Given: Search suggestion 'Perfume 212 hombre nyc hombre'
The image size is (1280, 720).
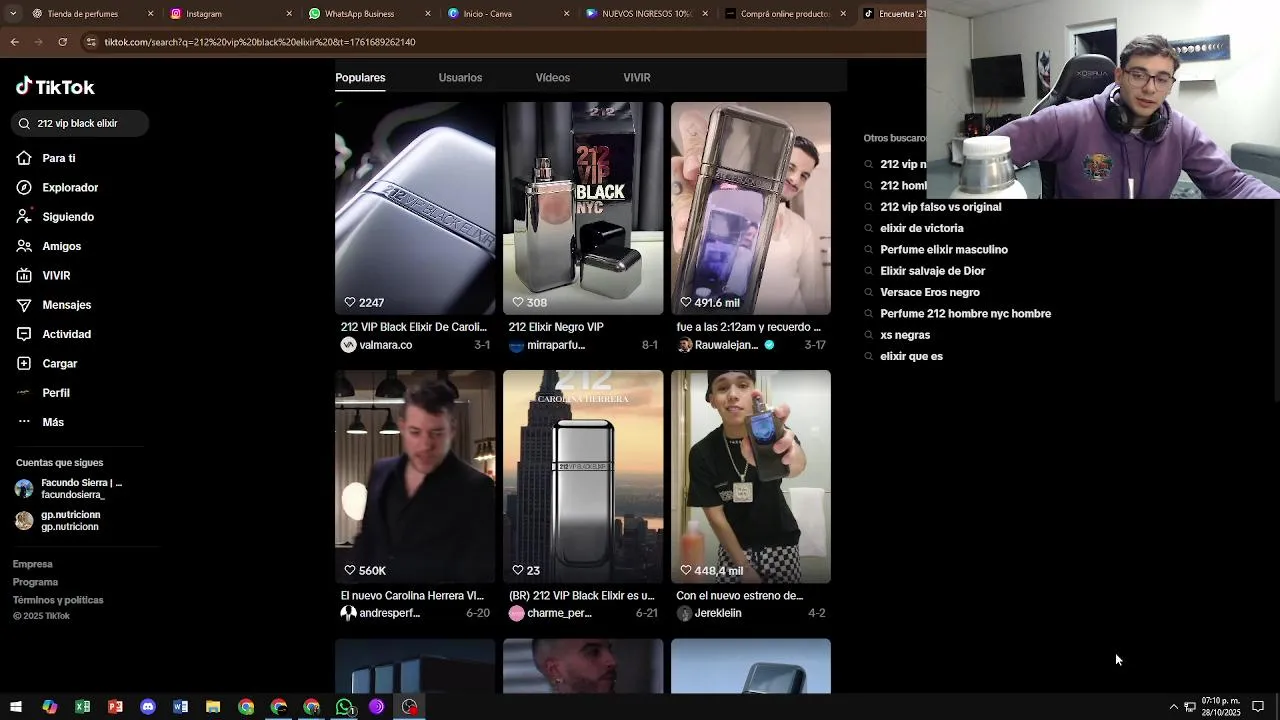Looking at the screenshot, I should [x=965, y=314].
